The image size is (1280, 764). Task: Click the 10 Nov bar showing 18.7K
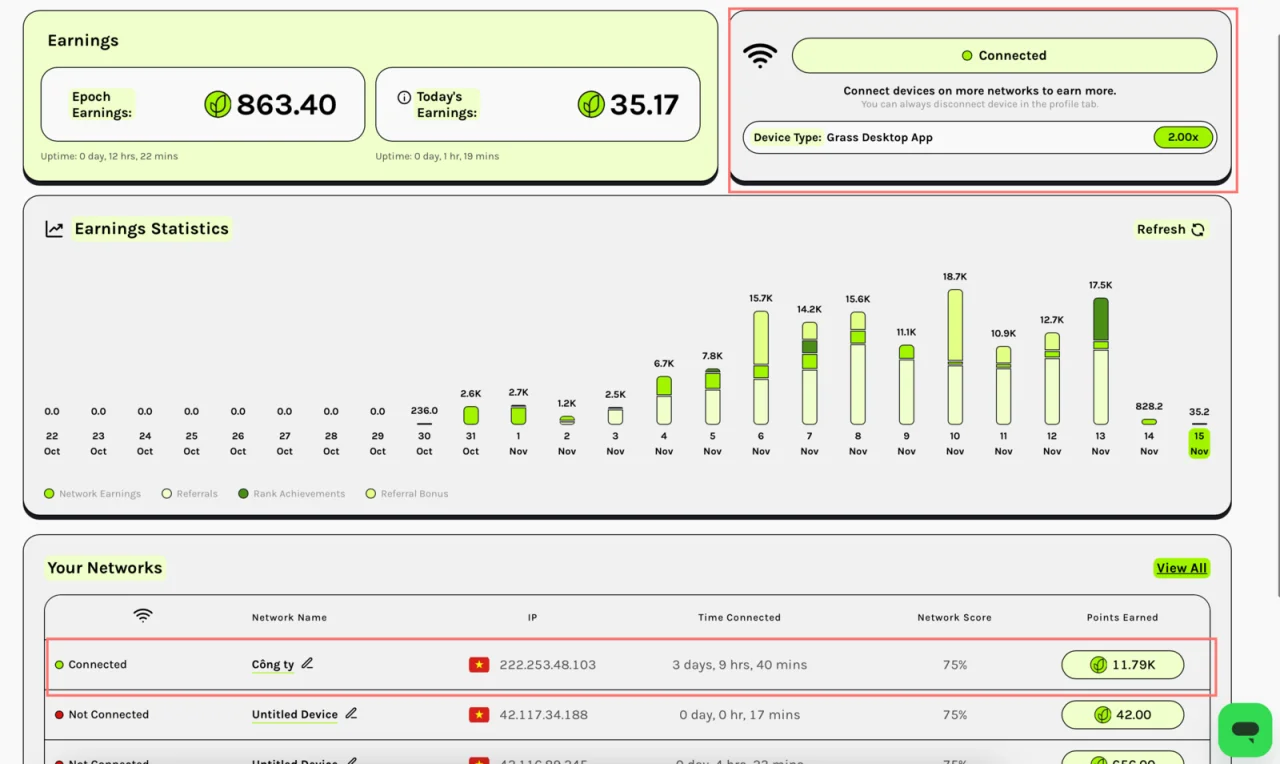[x=955, y=357]
